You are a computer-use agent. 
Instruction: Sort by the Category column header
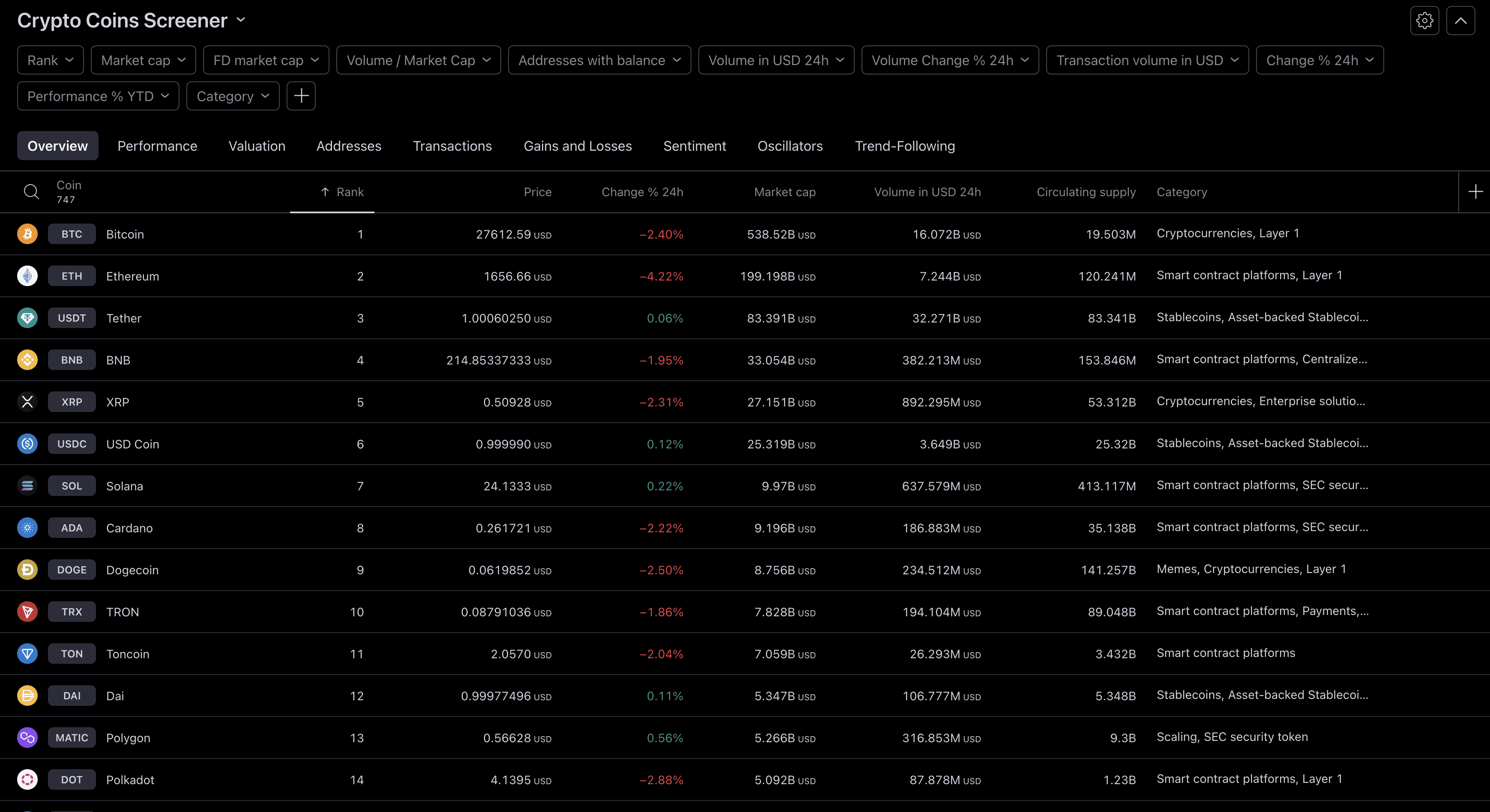tap(1182, 192)
